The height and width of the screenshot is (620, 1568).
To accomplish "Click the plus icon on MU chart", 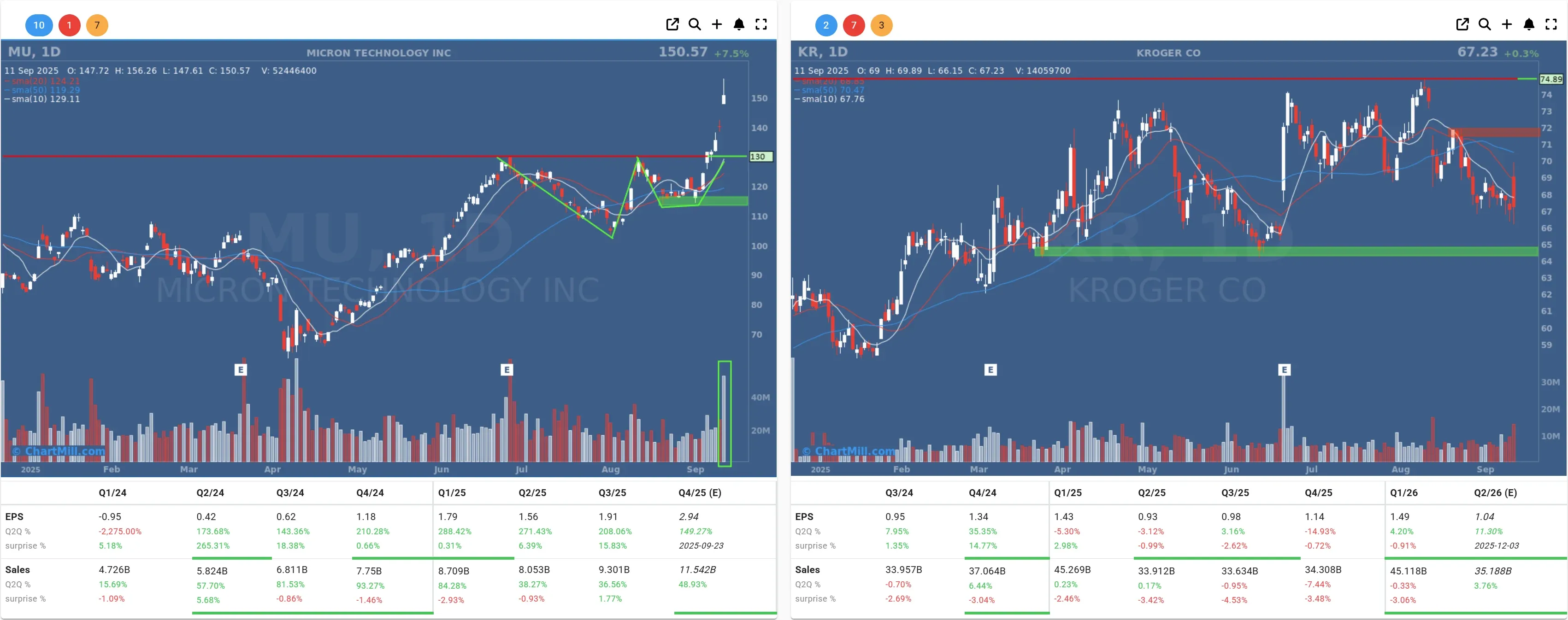I will (717, 24).
